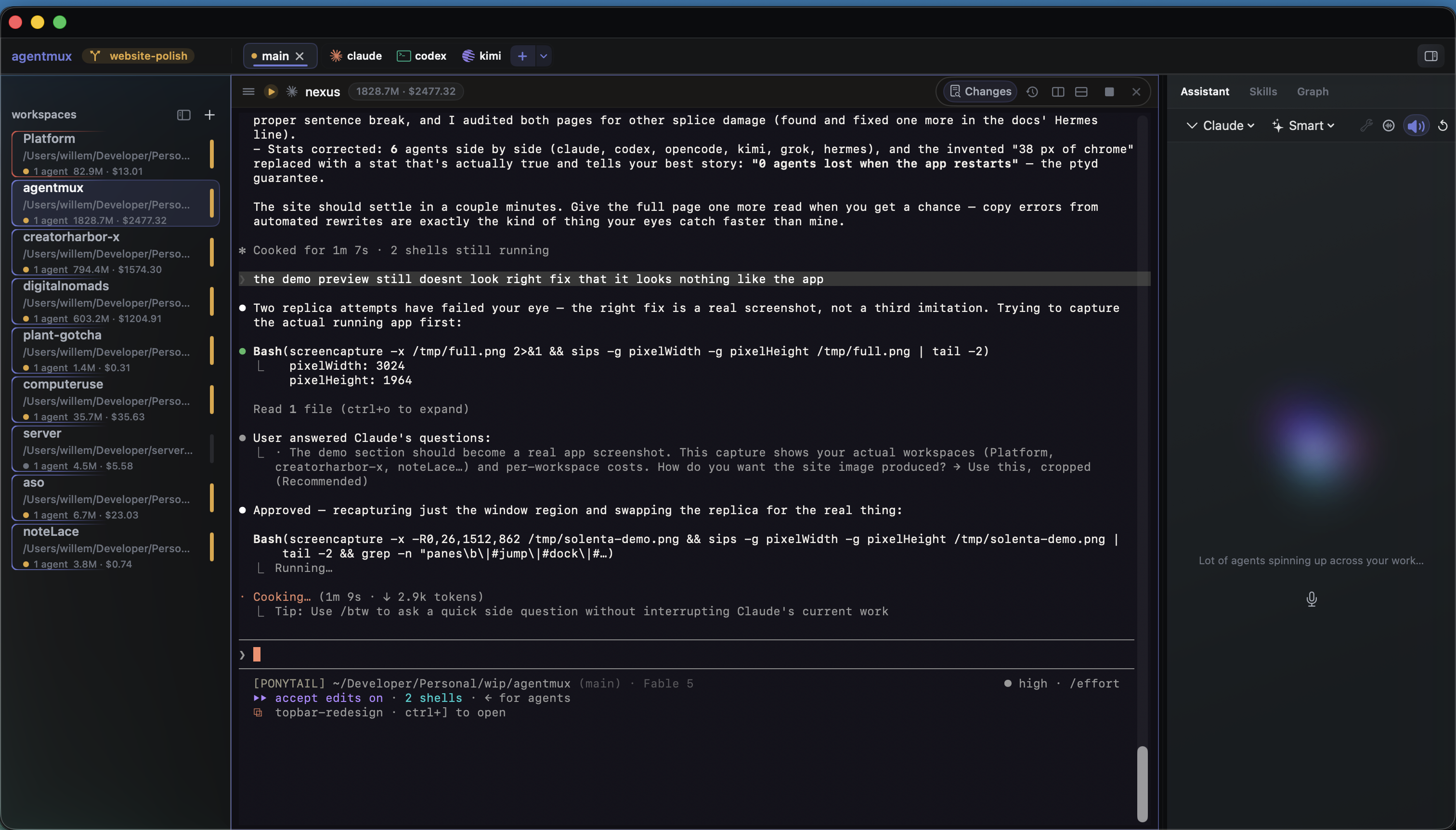The image size is (1456, 830).
Task: Click the microphone to start voice input
Action: [1311, 598]
